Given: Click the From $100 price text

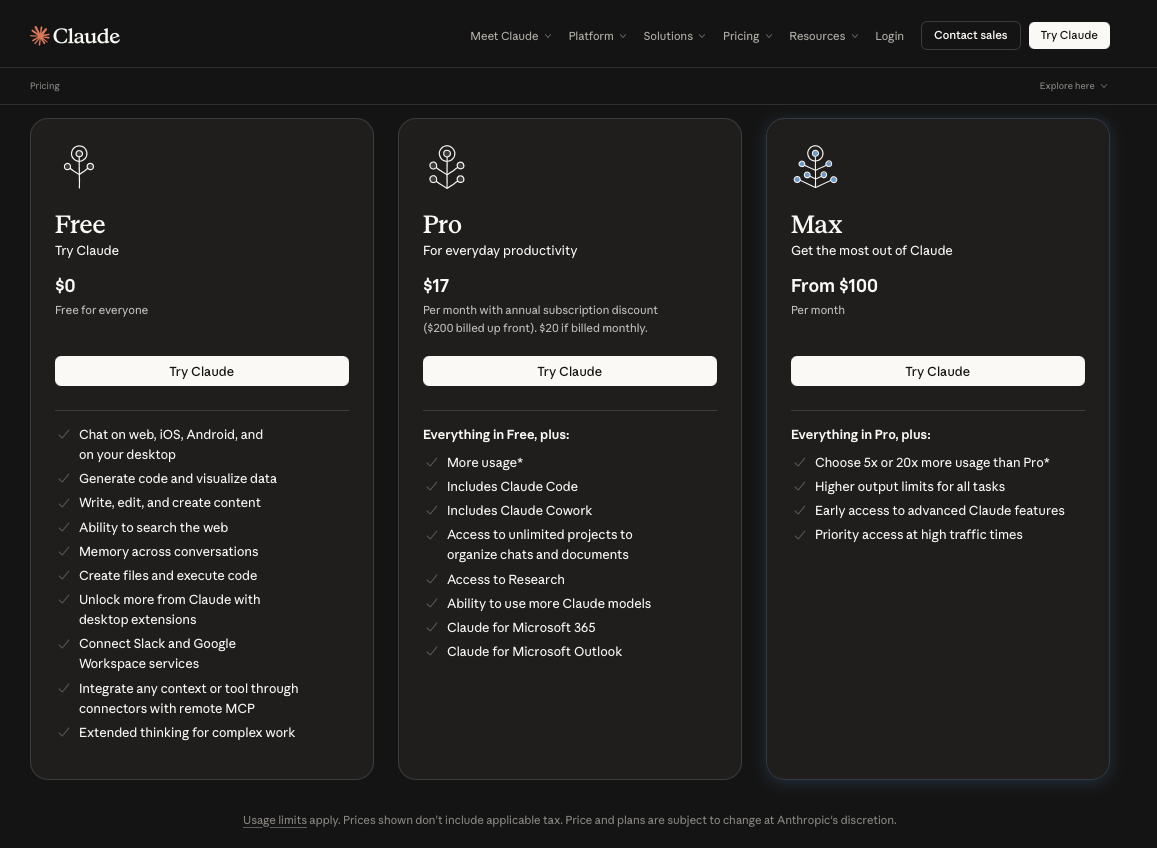Looking at the screenshot, I should point(834,286).
